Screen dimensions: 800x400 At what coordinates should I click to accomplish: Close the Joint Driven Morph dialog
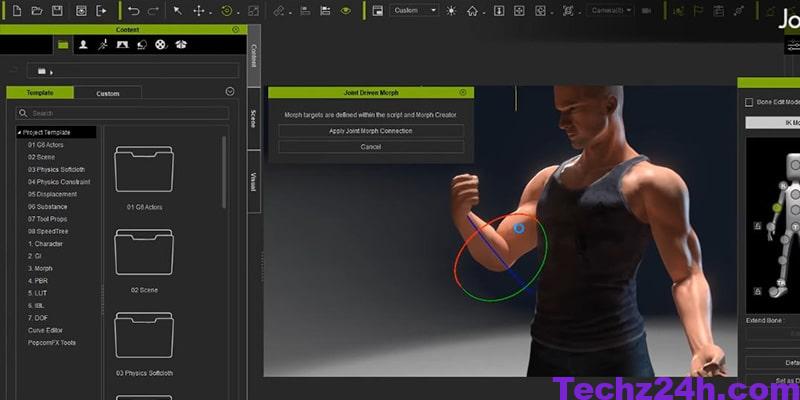[463, 92]
